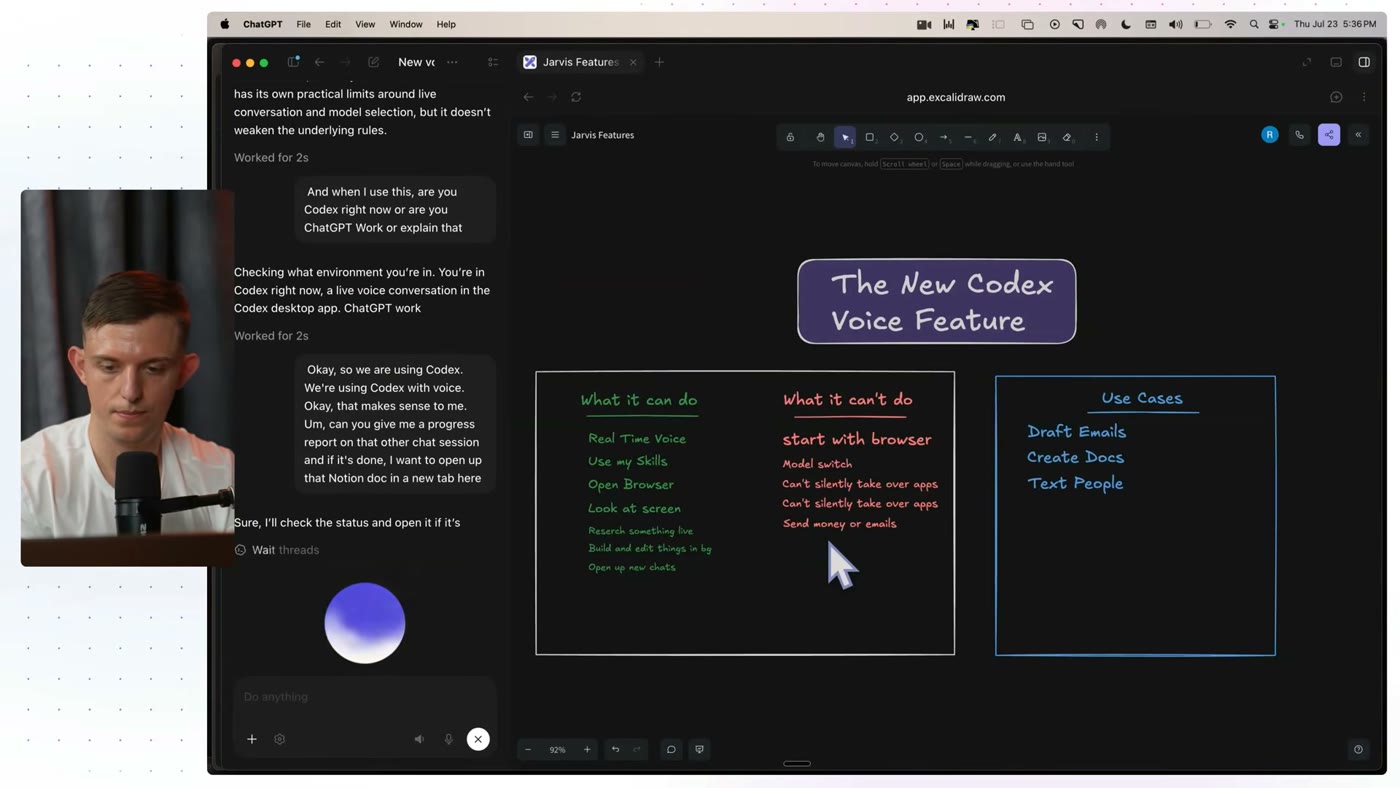Go back in the embedded browser

coord(528,97)
